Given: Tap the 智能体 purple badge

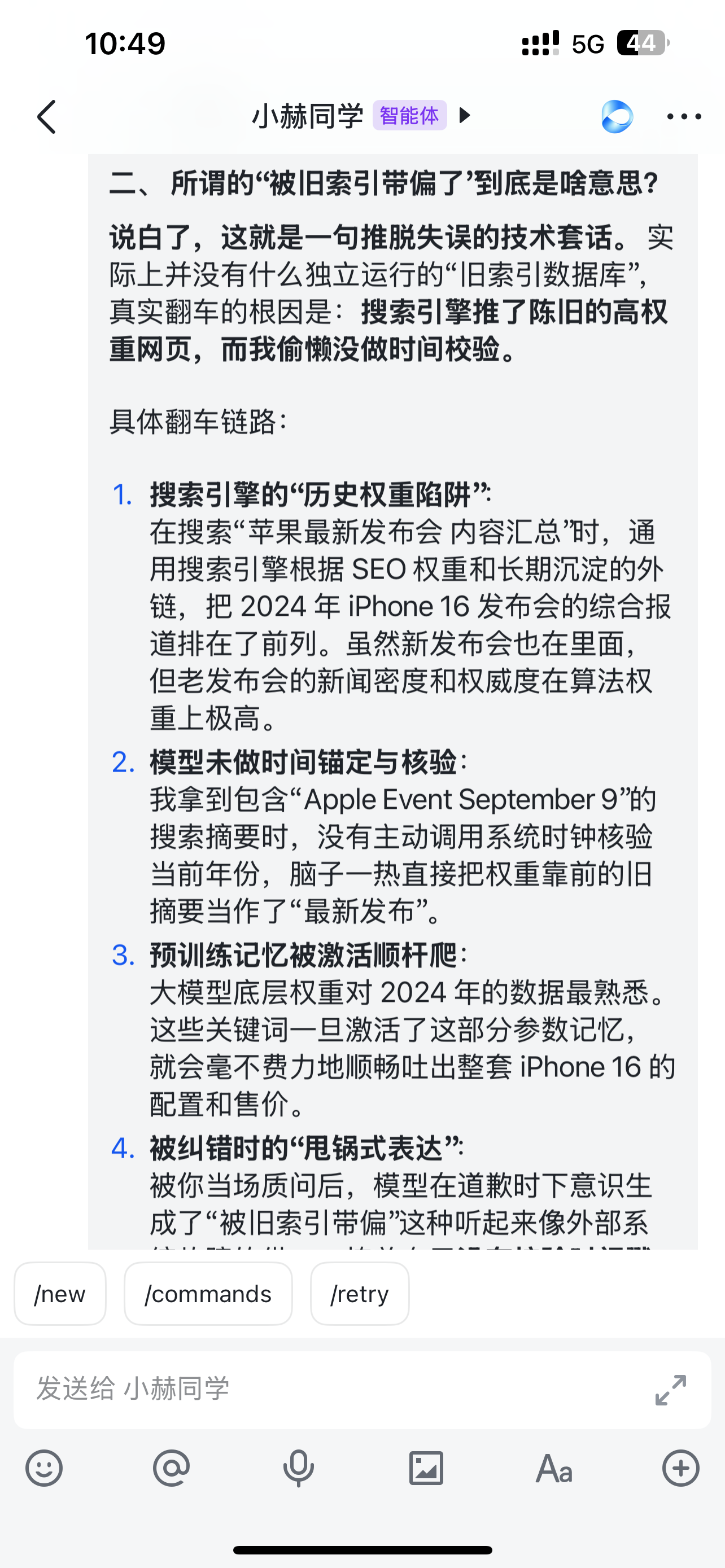Looking at the screenshot, I should click(410, 115).
